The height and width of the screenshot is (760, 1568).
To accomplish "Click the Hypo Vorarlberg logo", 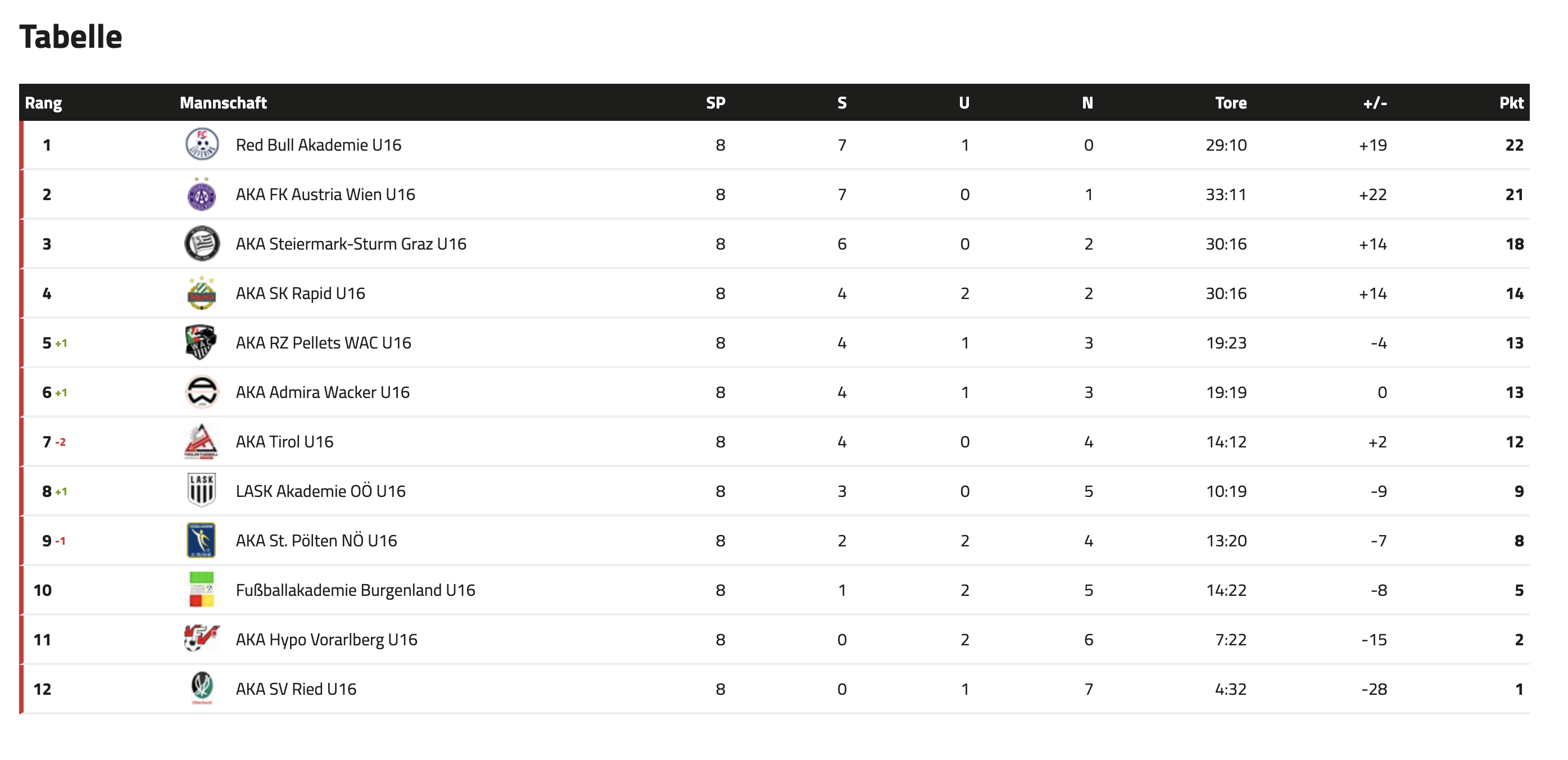I will coord(201,639).
